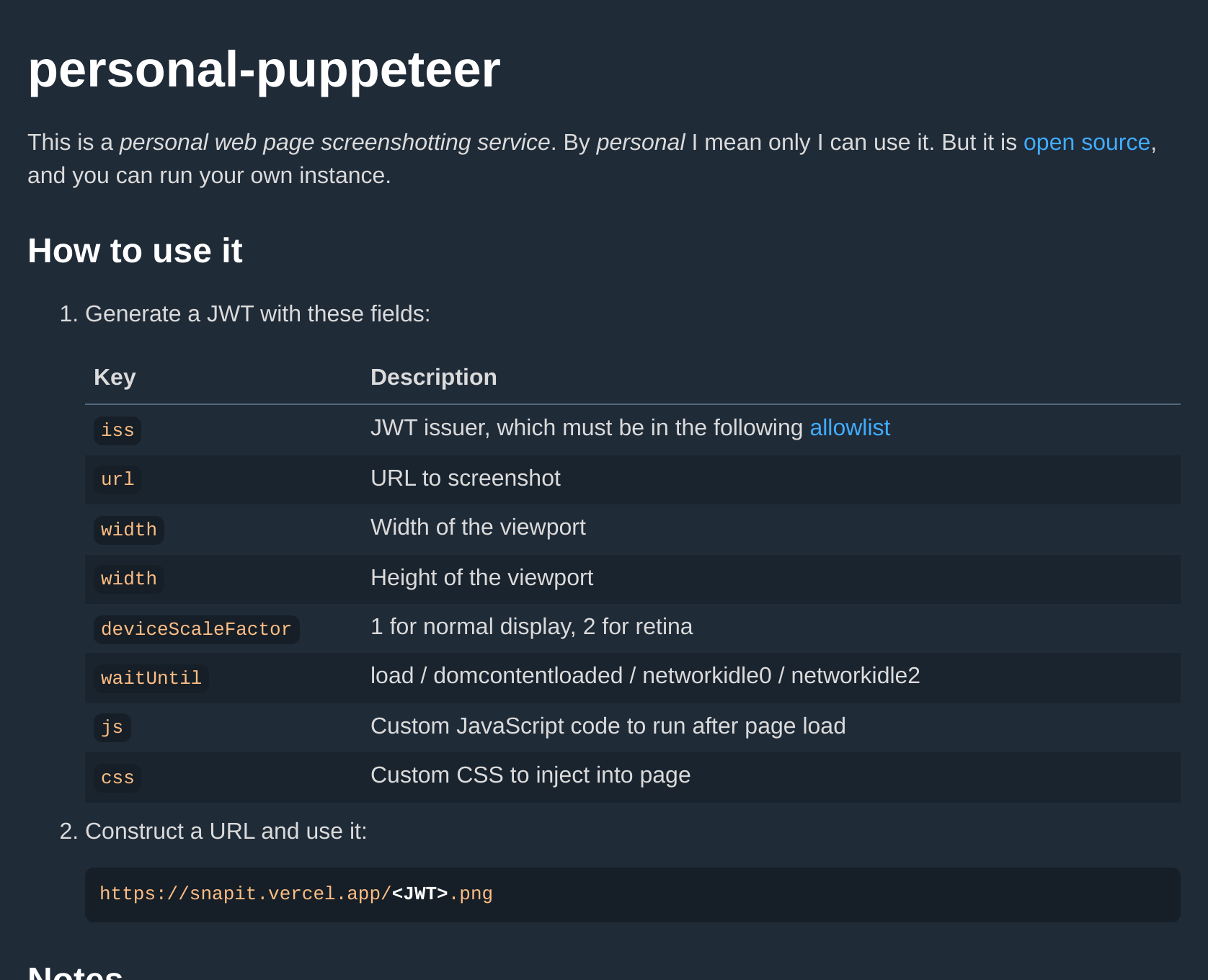The width and height of the screenshot is (1208, 980).
Task: Click the css key code label
Action: [117, 778]
